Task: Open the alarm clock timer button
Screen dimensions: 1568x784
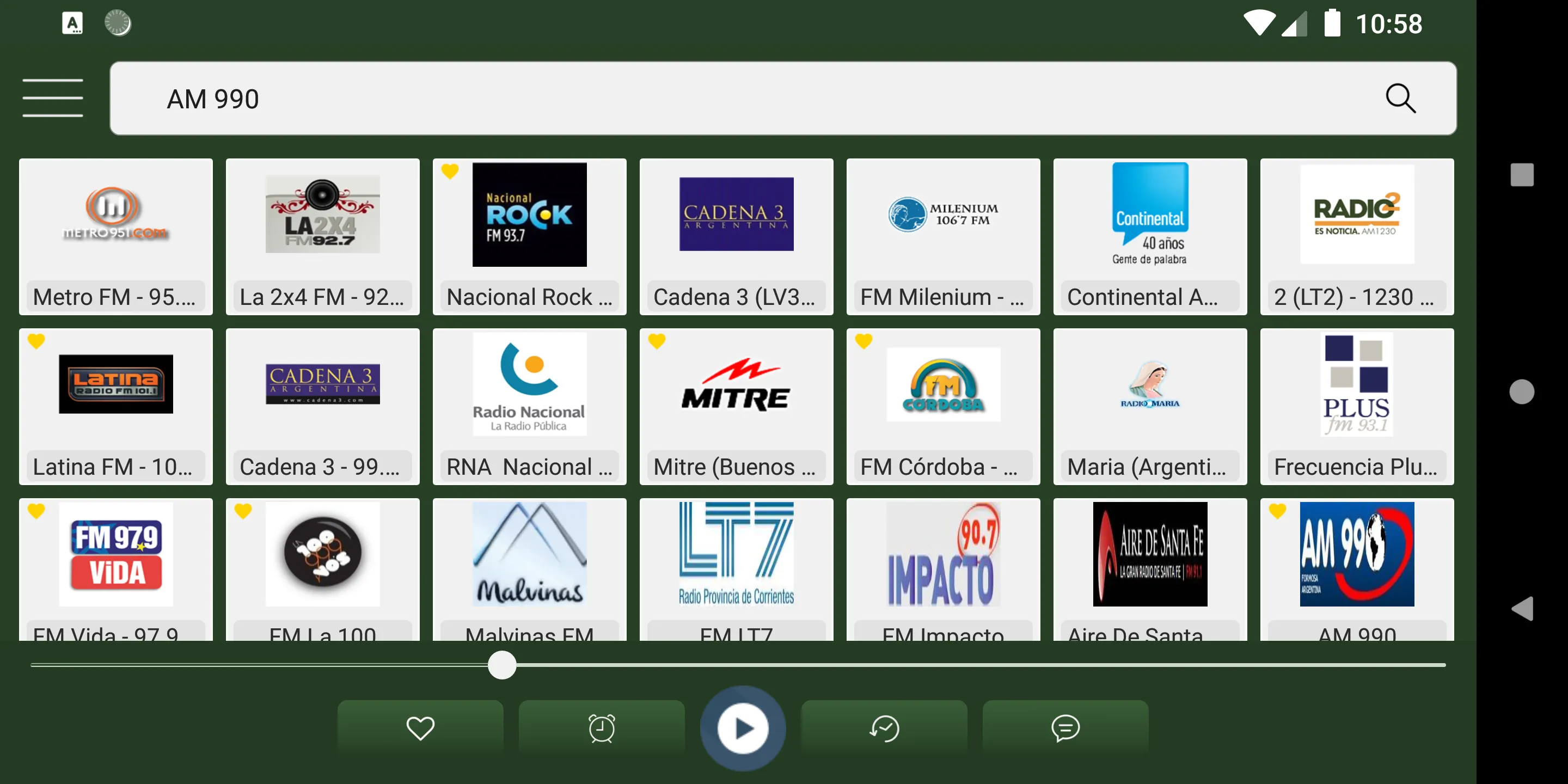Action: [602, 728]
